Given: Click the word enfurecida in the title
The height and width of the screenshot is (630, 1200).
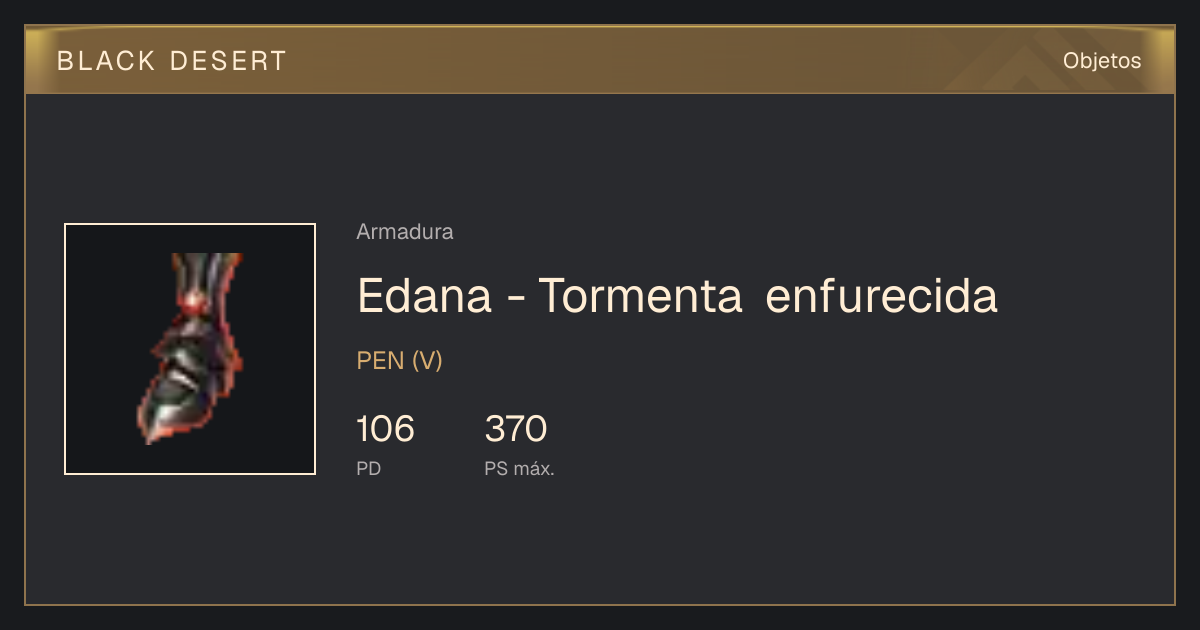Looking at the screenshot, I should tap(882, 296).
